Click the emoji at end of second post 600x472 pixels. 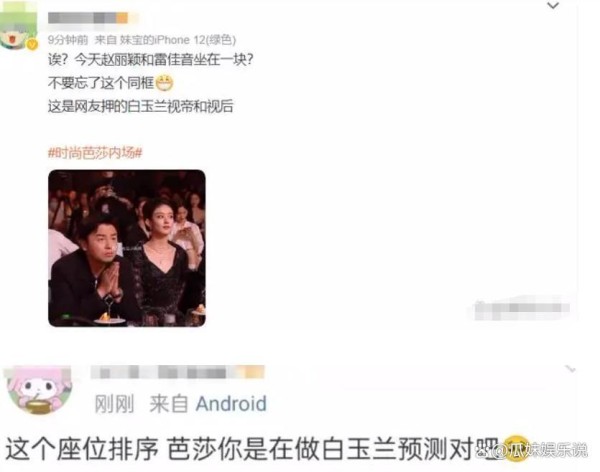click(x=516, y=448)
